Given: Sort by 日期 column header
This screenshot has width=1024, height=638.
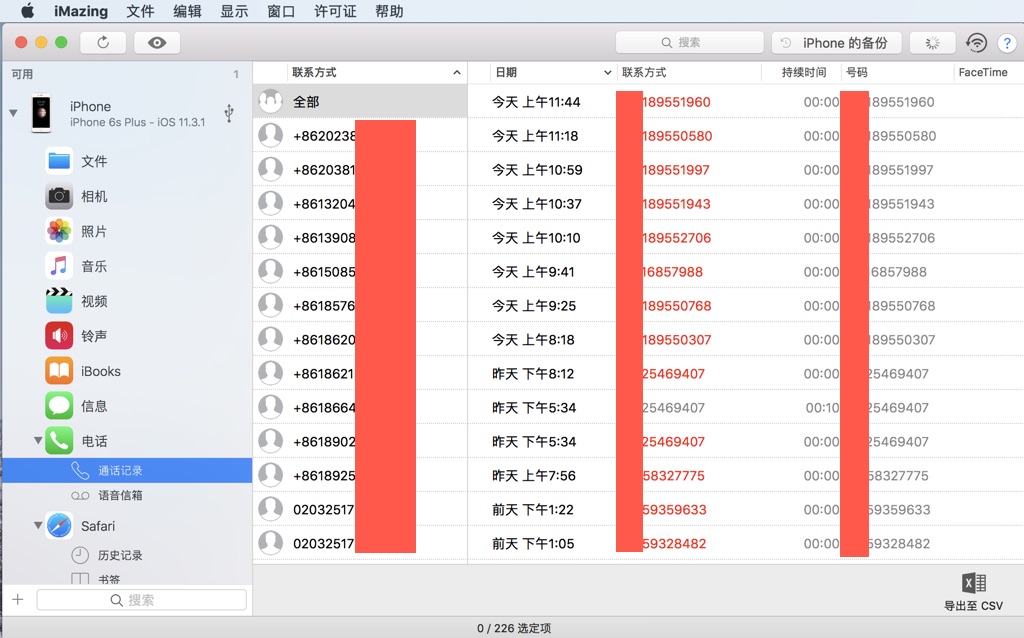Looking at the screenshot, I should click(x=552, y=72).
